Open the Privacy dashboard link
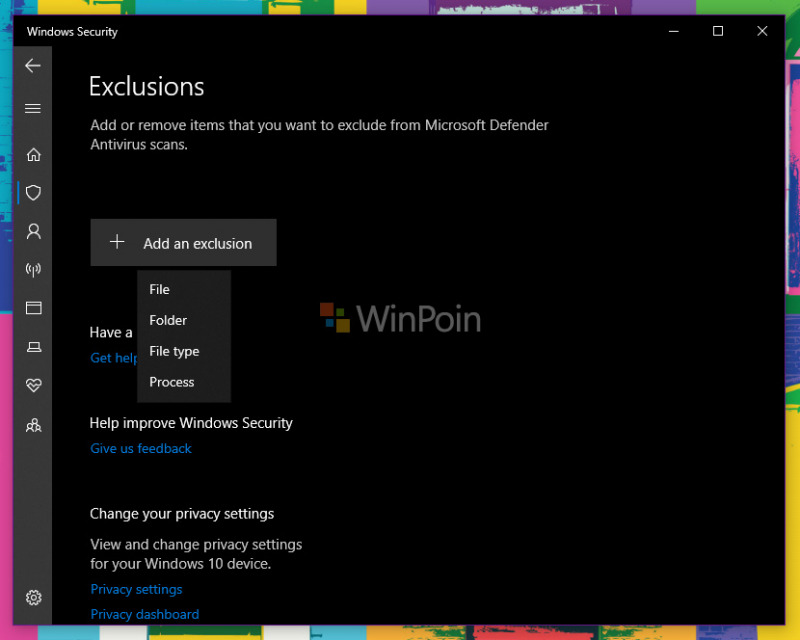800x640 pixels. 144,614
